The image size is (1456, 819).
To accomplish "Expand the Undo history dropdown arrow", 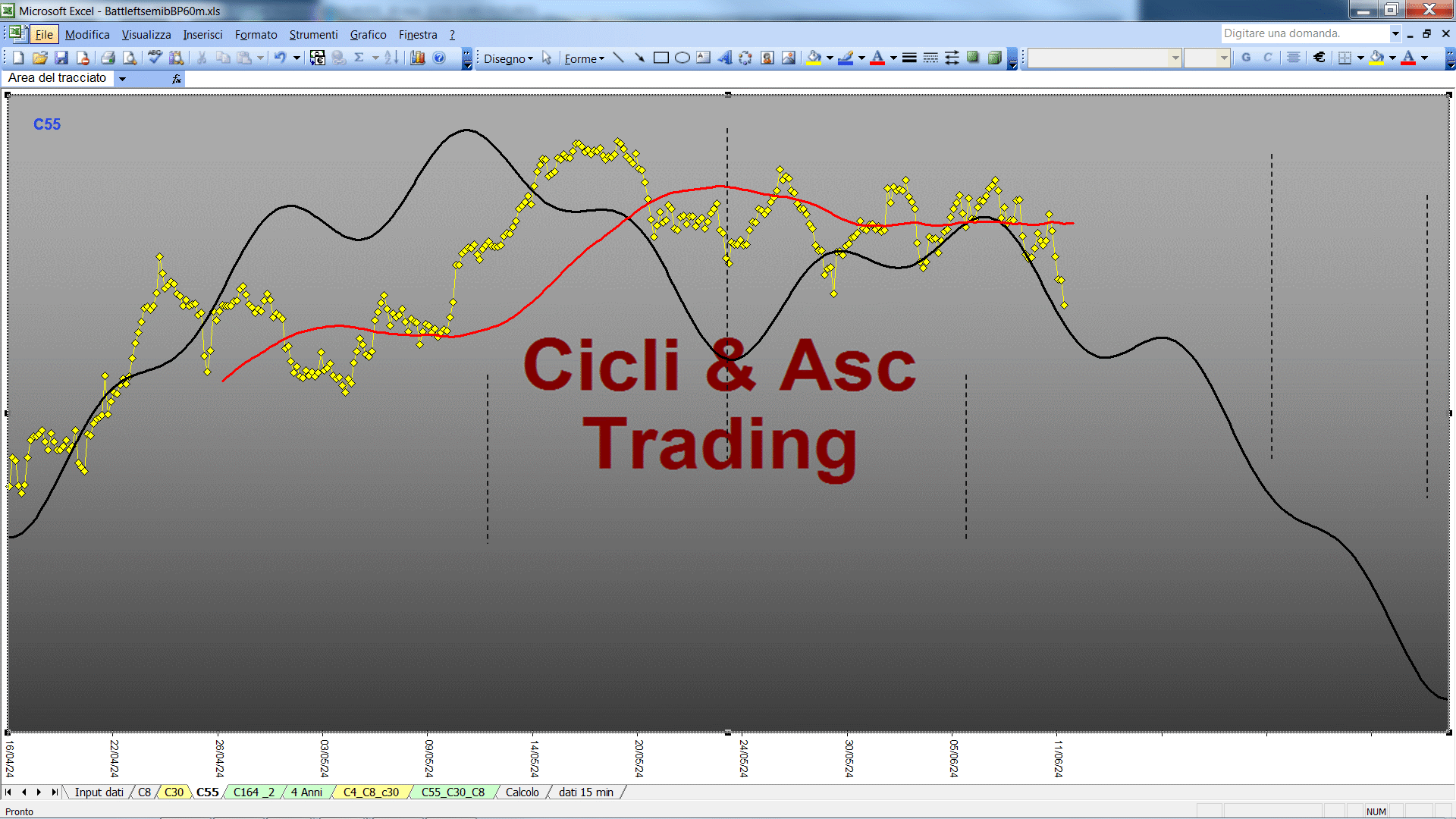I will [x=297, y=58].
